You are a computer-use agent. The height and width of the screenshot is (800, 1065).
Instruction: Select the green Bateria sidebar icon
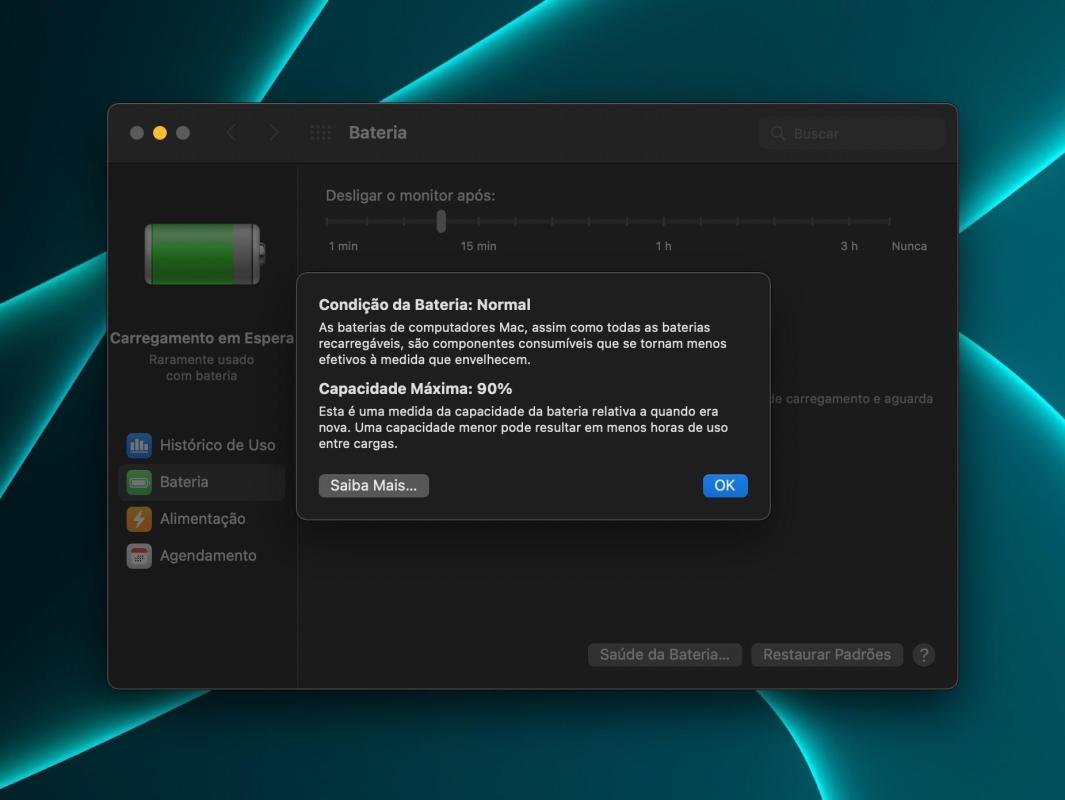[x=138, y=481]
